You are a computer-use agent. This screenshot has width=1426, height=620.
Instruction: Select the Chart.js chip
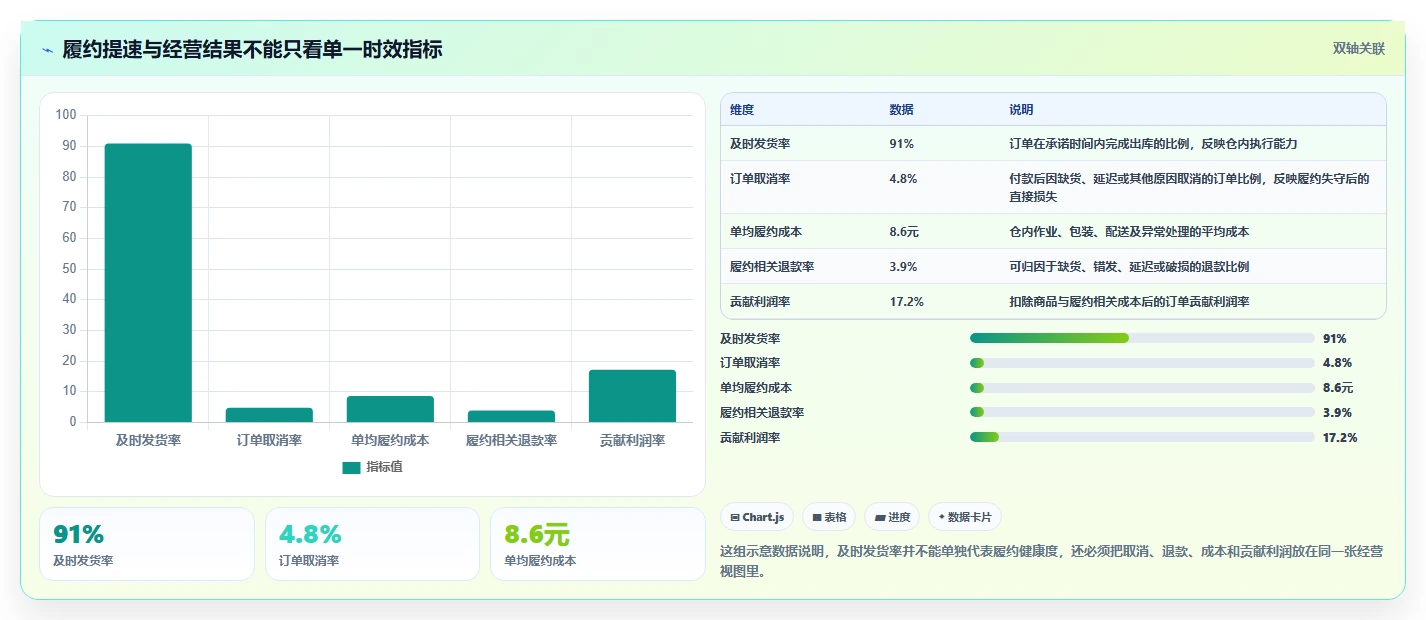757,517
